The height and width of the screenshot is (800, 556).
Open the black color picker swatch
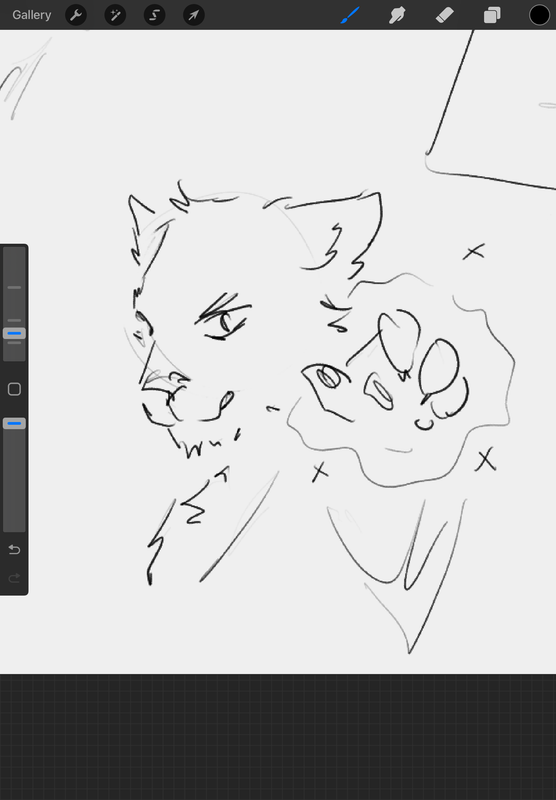(539, 15)
